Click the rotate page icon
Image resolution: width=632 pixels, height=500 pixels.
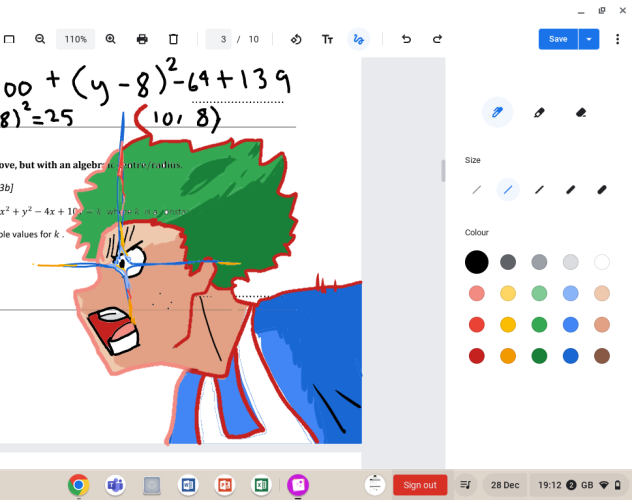pos(296,39)
